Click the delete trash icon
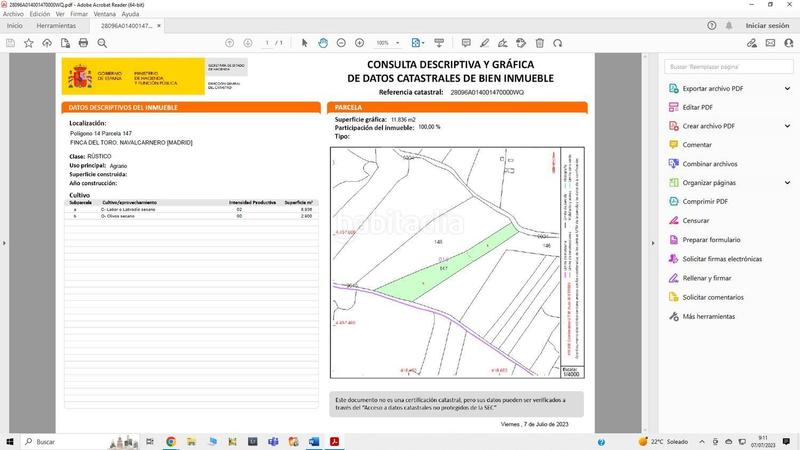This screenshot has height=450, width=800. (540, 43)
